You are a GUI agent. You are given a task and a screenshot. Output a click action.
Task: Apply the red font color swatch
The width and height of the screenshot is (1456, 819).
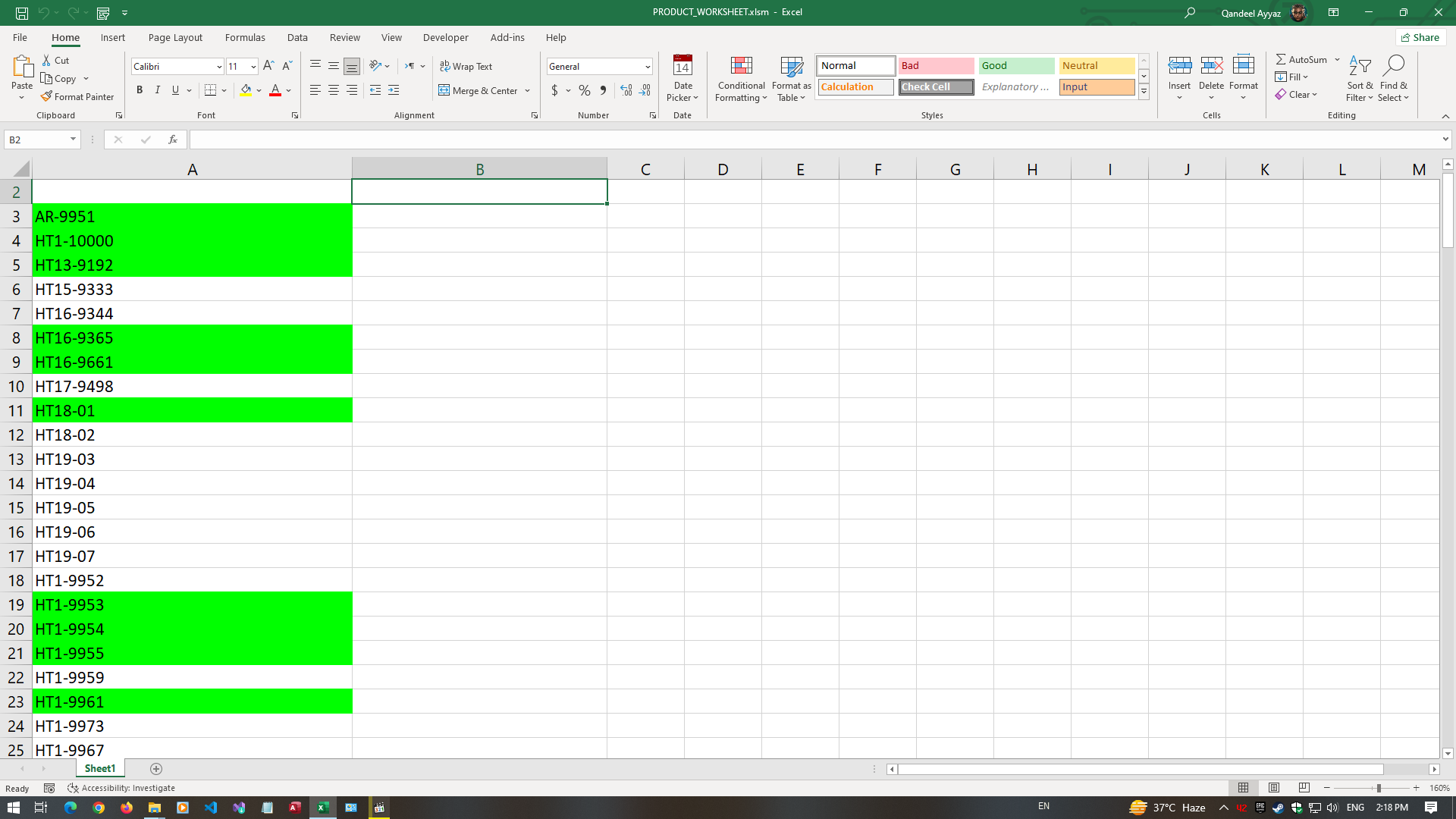click(275, 90)
